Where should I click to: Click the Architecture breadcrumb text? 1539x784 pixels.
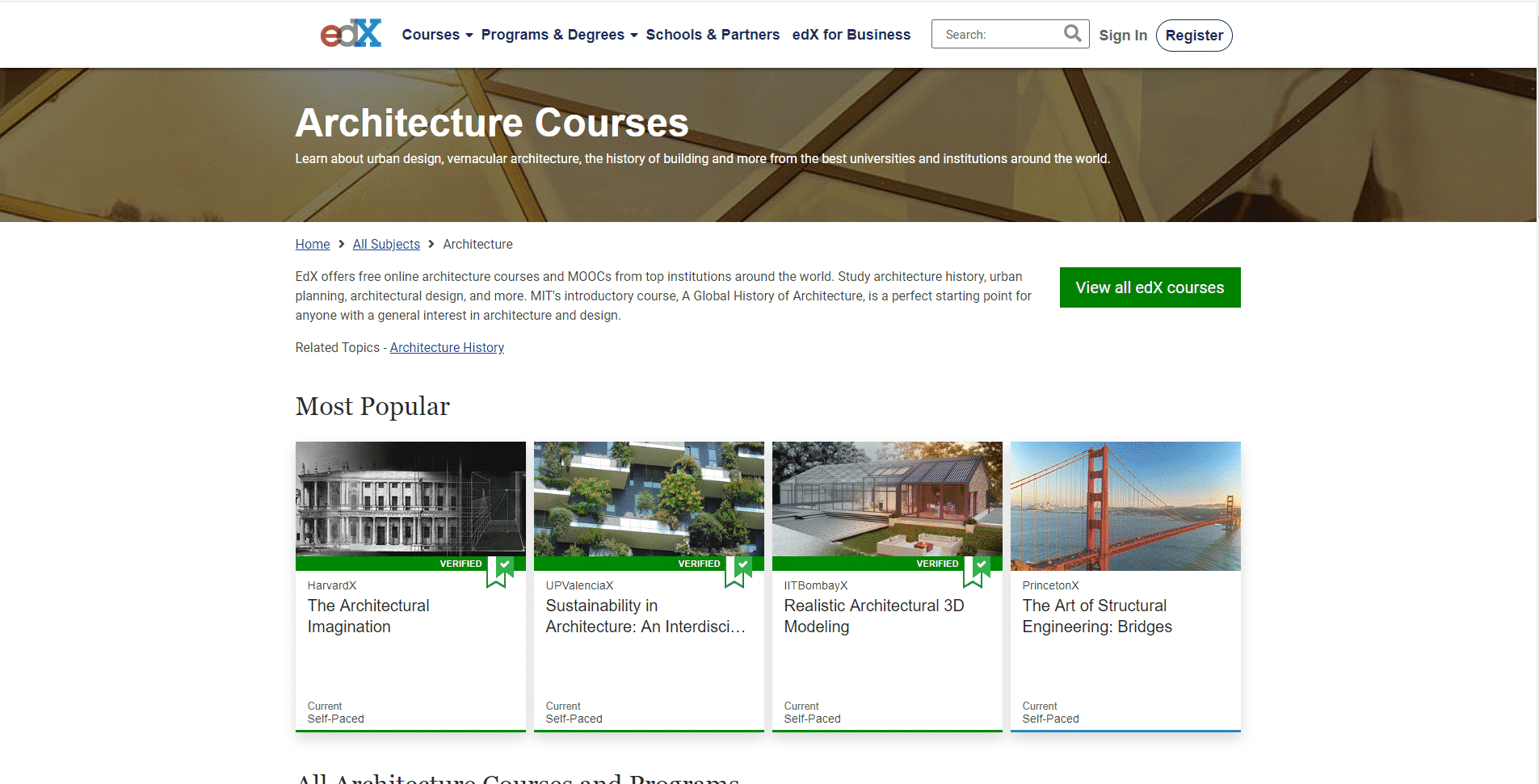(x=477, y=244)
